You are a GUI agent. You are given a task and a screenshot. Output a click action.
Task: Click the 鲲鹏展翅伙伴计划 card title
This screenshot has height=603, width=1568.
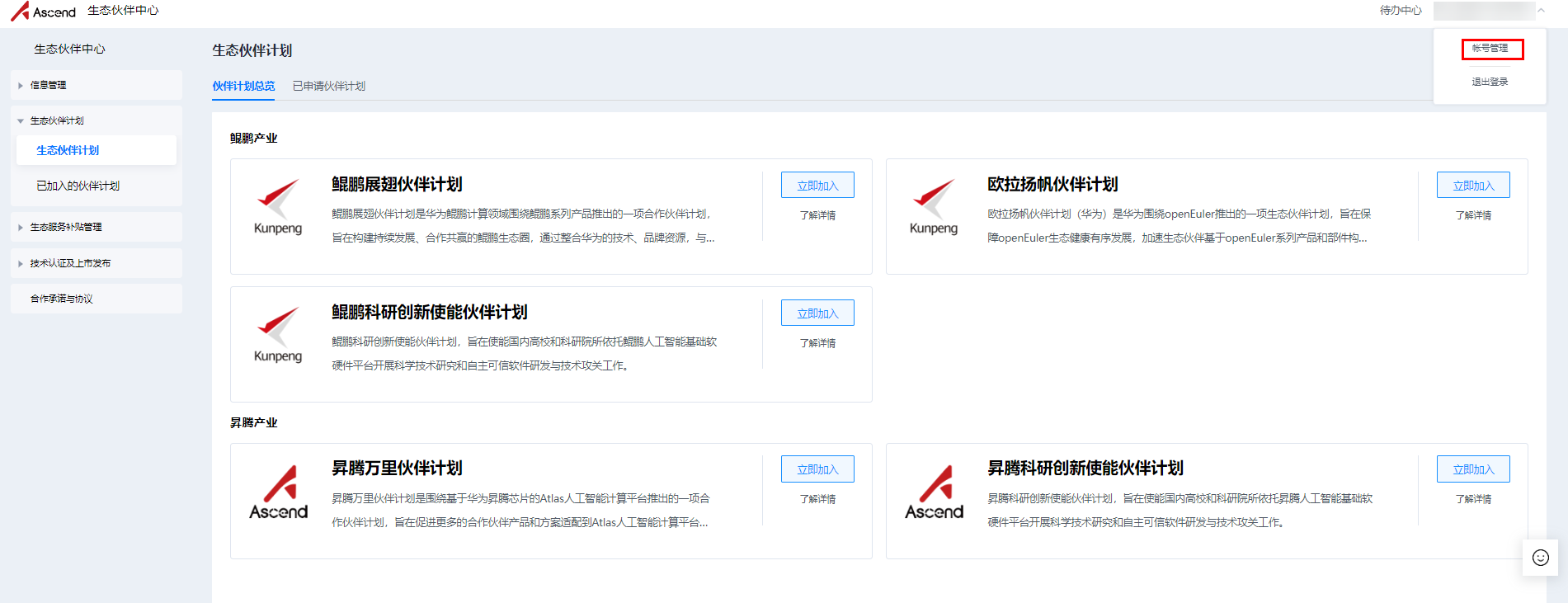click(397, 184)
